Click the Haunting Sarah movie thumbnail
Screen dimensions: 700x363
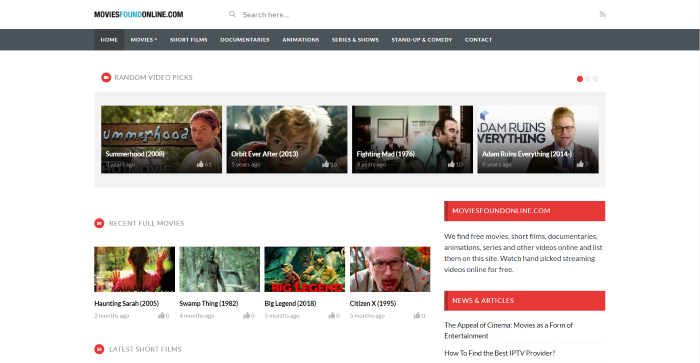point(134,269)
